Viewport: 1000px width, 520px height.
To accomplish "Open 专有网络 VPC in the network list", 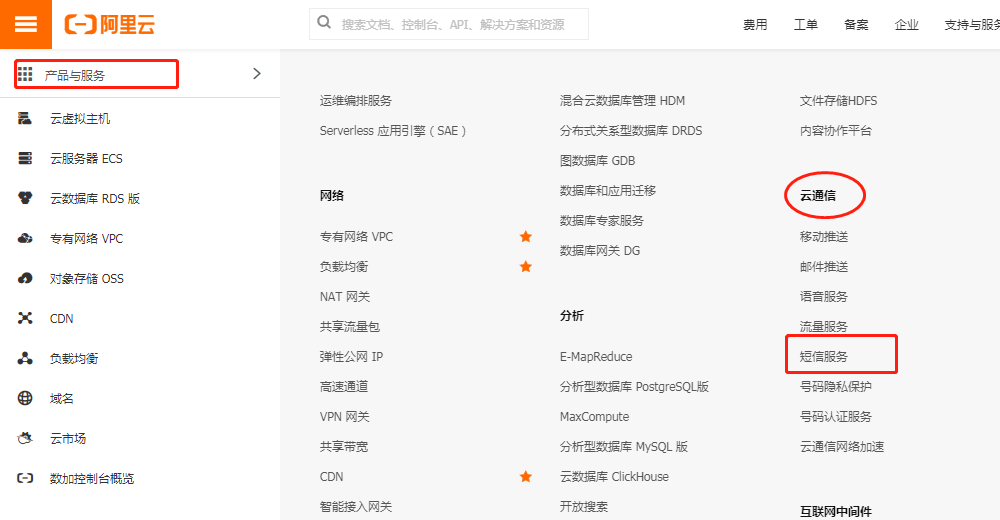I will (x=357, y=237).
